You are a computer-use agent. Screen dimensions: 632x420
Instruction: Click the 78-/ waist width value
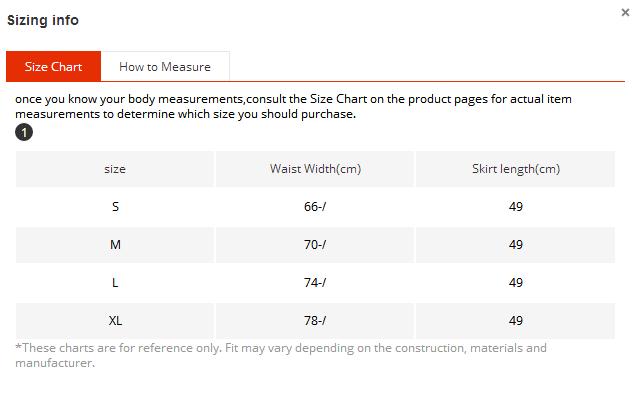(315, 320)
